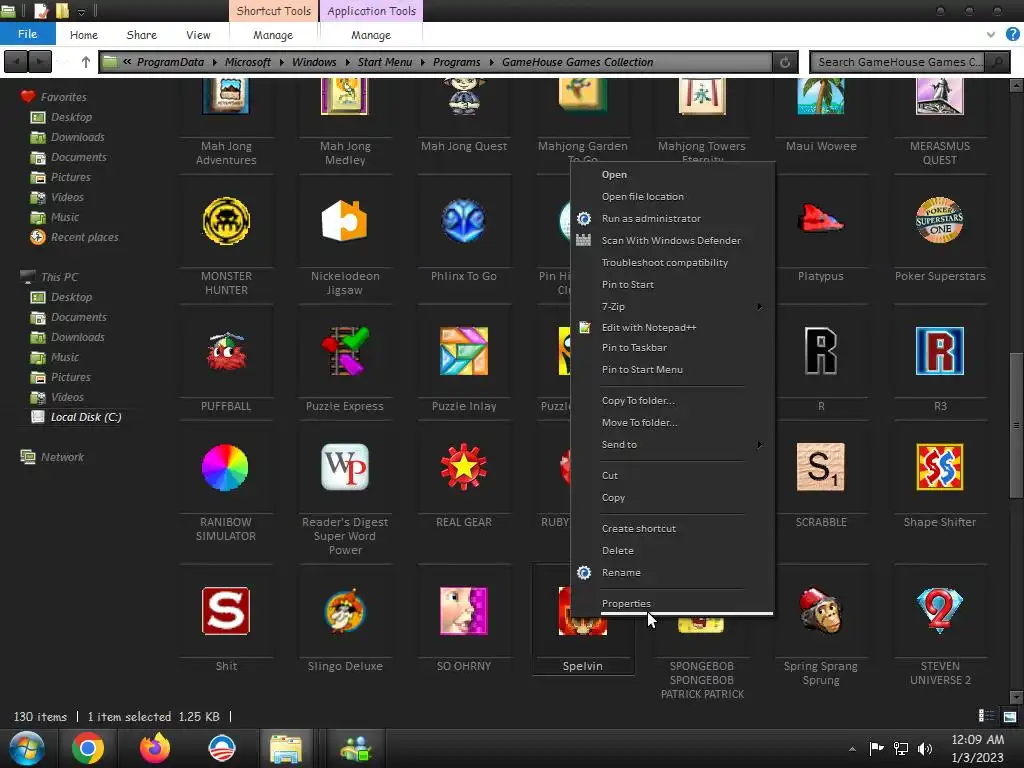The image size is (1024, 768).
Task: Open the volume speaker tray icon
Action: (925, 748)
